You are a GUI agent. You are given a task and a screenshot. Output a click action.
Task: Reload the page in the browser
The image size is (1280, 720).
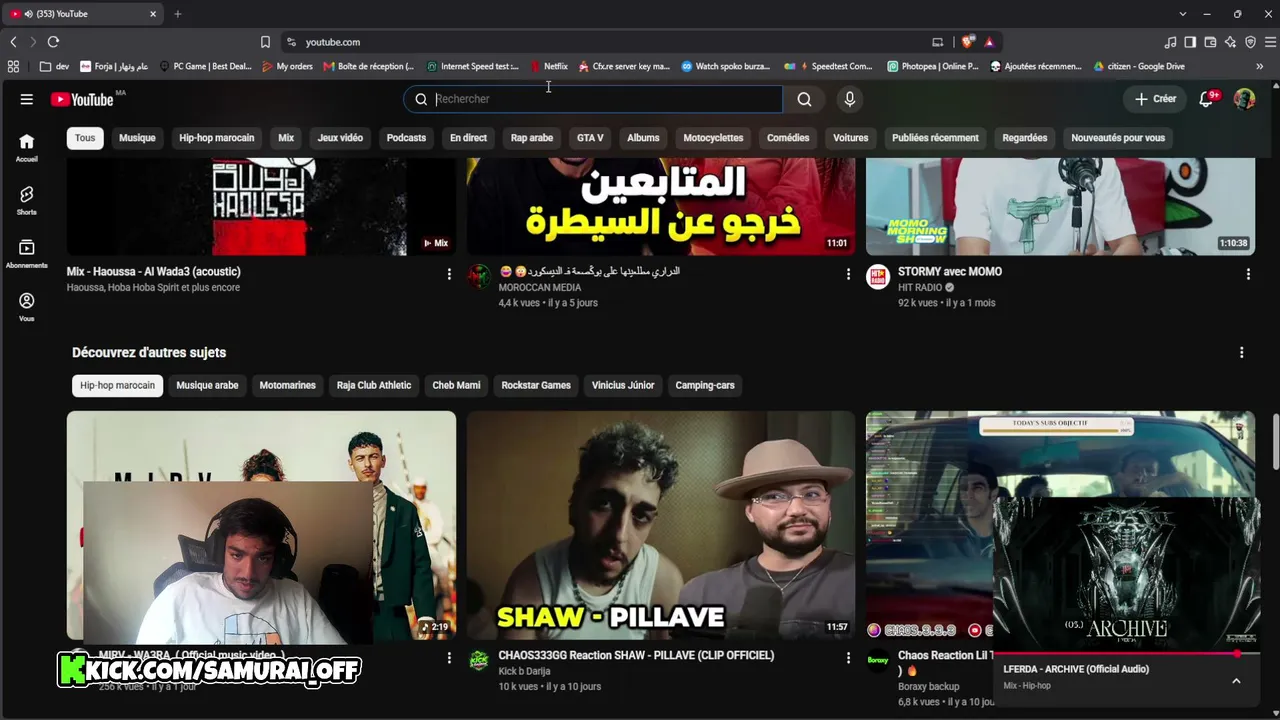[x=53, y=42]
